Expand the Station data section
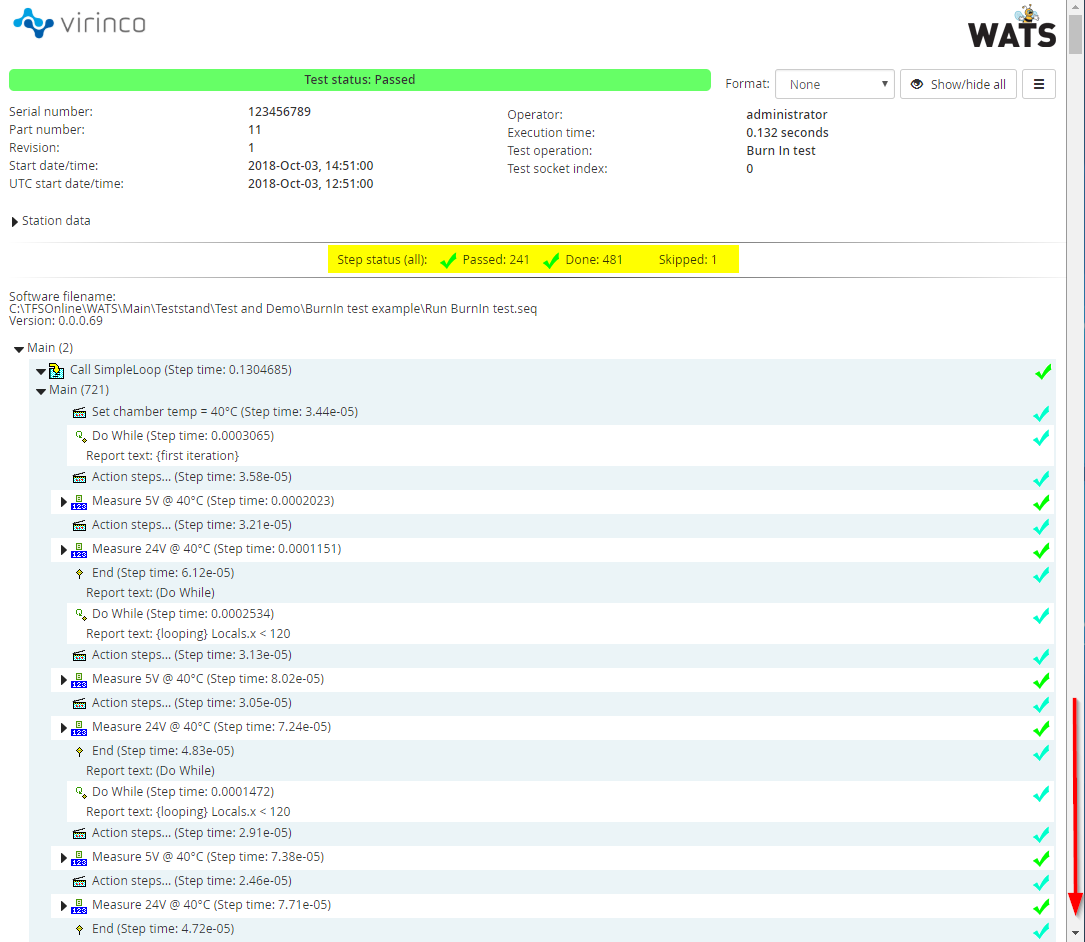Viewport: 1085px width, 942px height. (x=15, y=221)
